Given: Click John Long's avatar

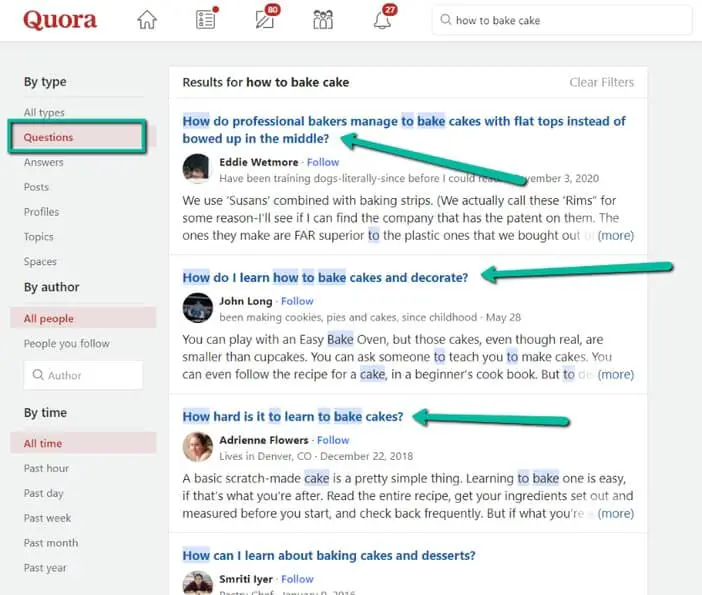Looking at the screenshot, I should click(x=197, y=308).
